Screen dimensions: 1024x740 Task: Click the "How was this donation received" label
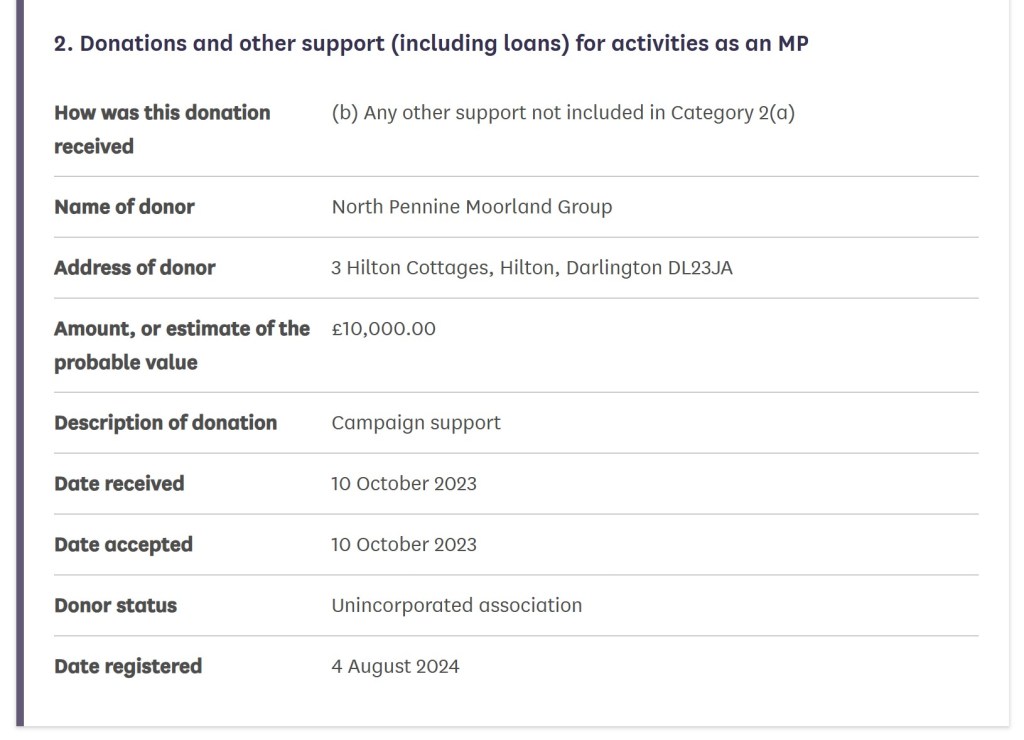pyautogui.click(x=162, y=129)
